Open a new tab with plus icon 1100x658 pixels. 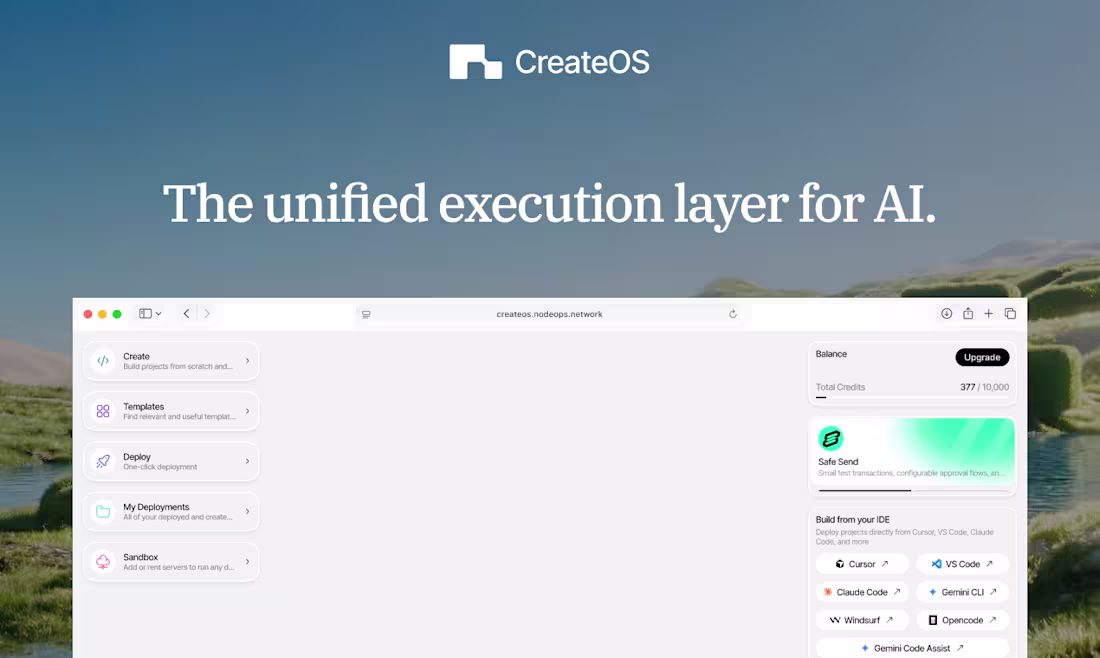click(988, 314)
